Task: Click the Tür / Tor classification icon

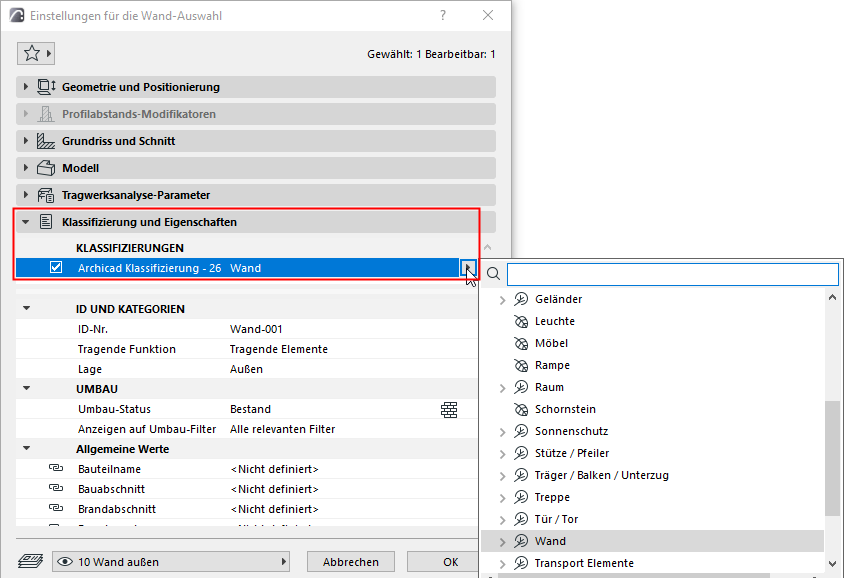Action: [x=521, y=519]
